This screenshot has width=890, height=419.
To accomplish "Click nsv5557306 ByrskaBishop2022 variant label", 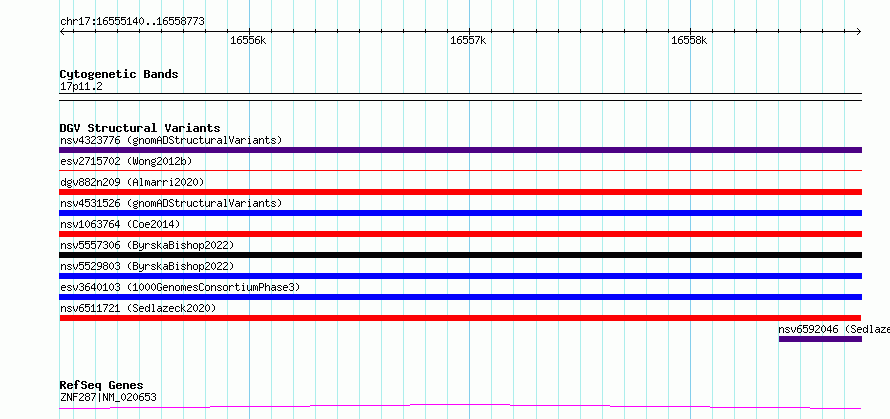I will [147, 245].
